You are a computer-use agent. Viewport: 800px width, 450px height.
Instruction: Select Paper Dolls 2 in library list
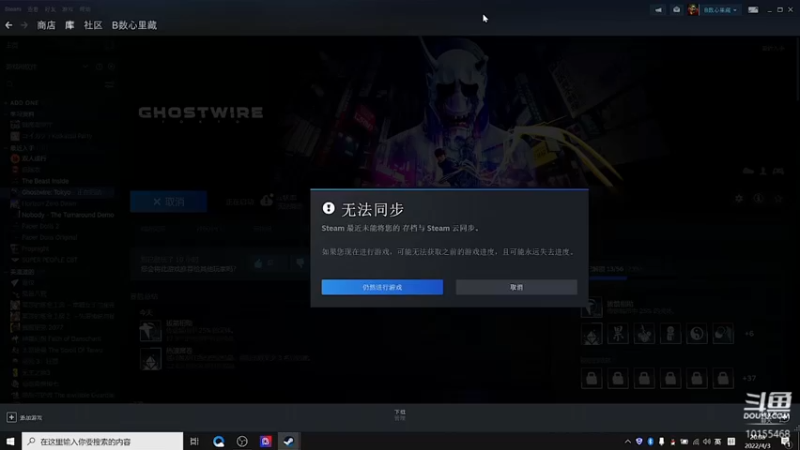pyautogui.click(x=40, y=226)
